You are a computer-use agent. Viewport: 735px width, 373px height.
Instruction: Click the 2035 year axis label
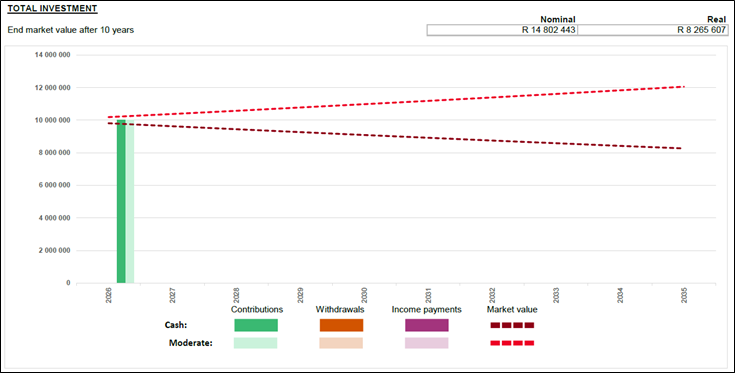click(684, 295)
